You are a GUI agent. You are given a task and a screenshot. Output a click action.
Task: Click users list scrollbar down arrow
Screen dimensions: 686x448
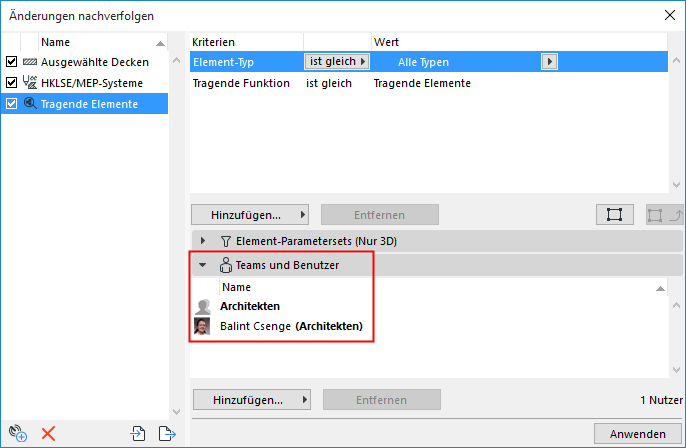[676, 370]
